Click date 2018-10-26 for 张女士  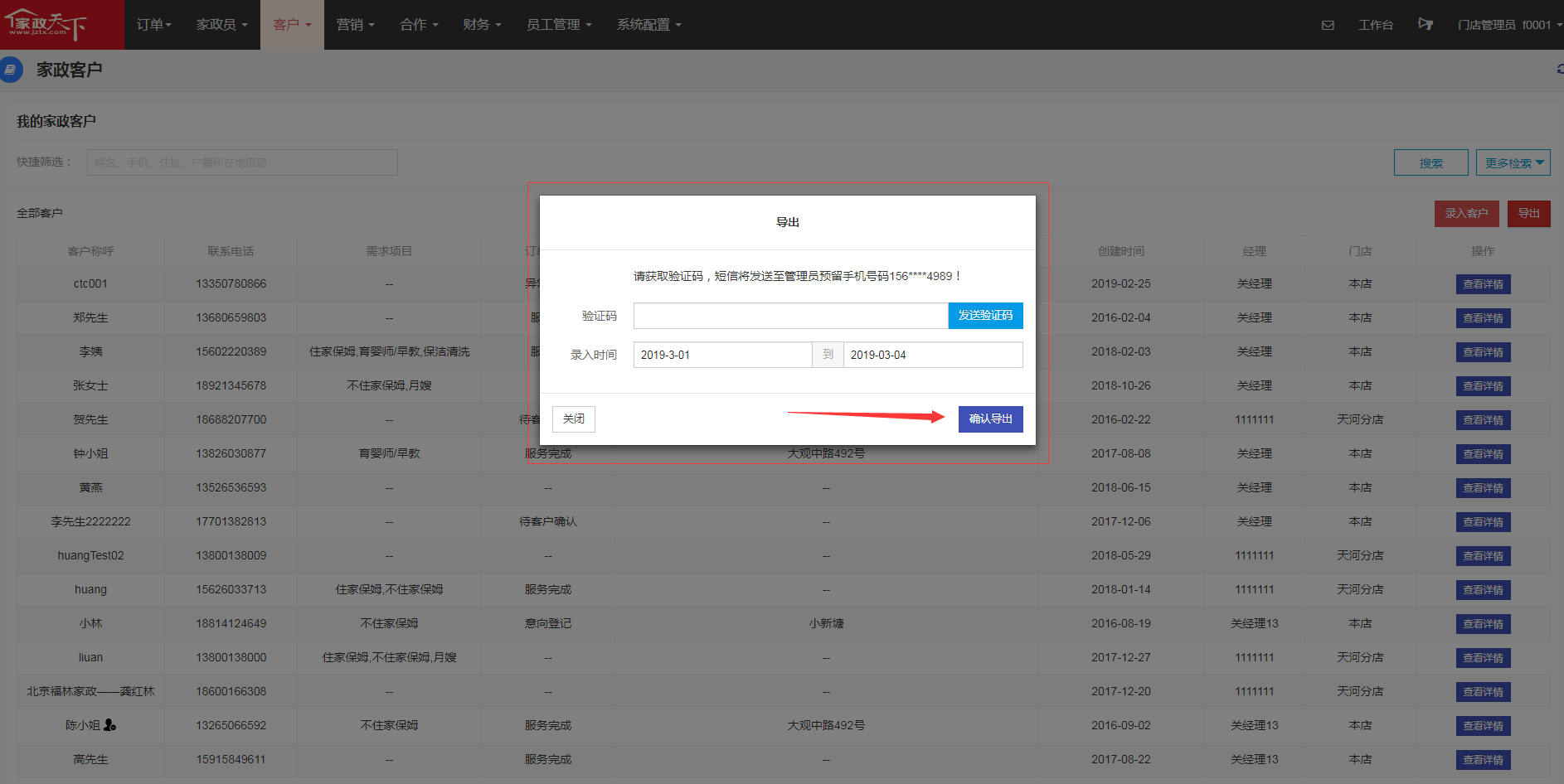pyautogui.click(x=1121, y=385)
